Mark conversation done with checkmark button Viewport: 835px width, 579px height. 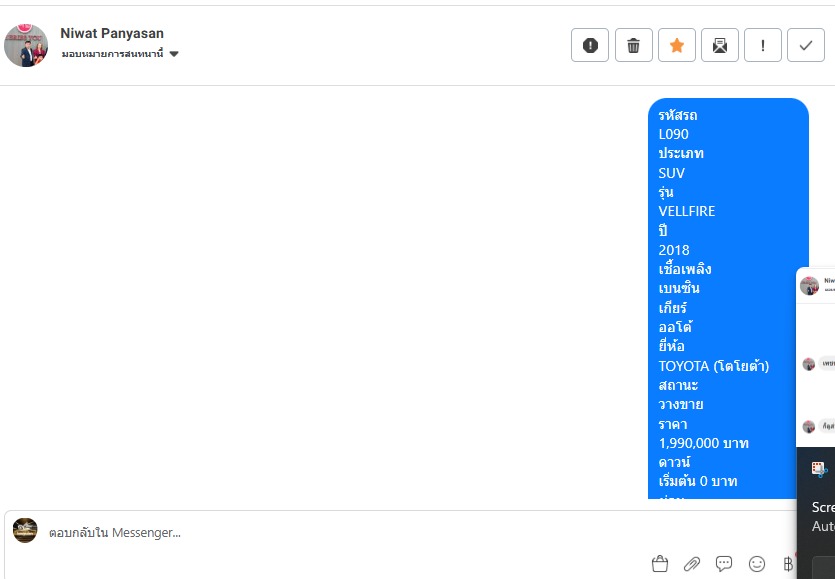(806, 45)
